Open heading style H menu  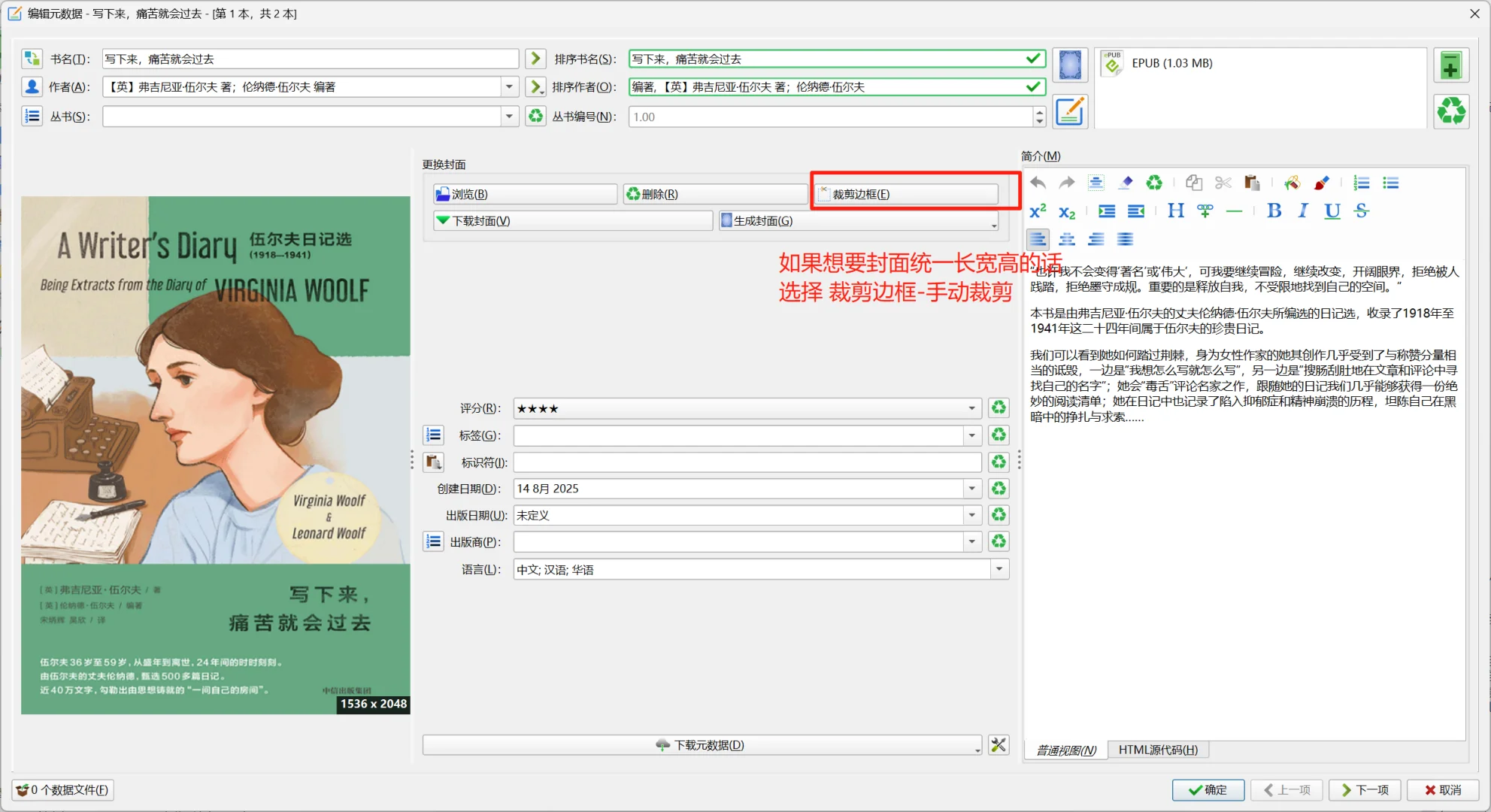[x=1176, y=211]
